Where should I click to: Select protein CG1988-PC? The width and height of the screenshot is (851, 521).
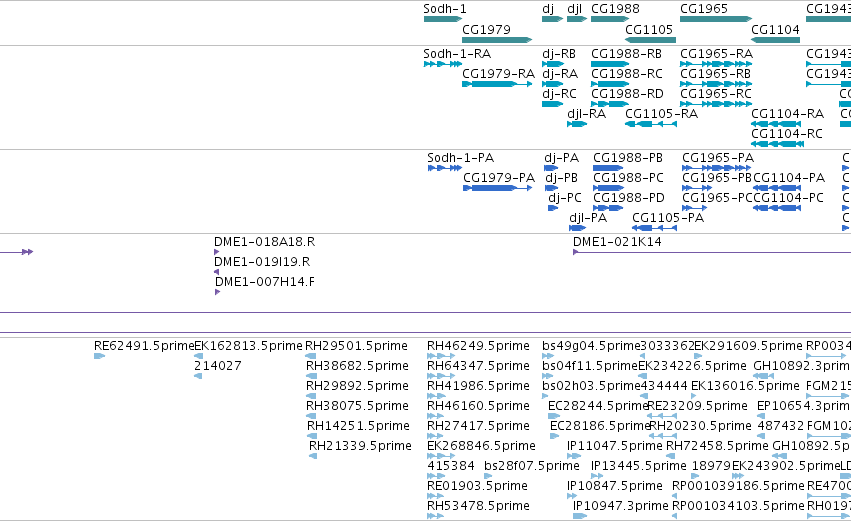coord(608,188)
